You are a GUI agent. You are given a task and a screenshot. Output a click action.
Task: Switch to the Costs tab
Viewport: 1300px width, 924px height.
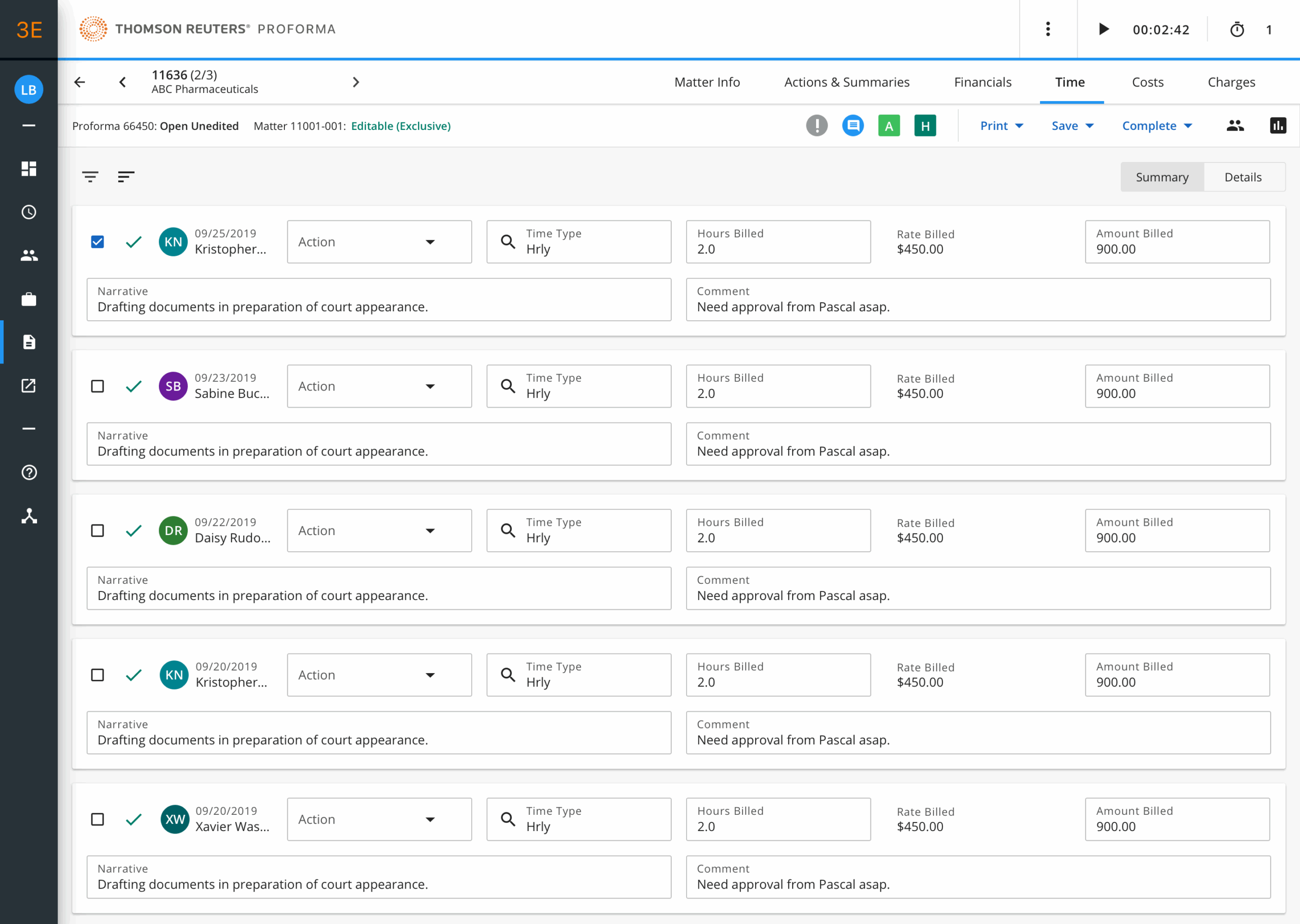click(x=1147, y=82)
